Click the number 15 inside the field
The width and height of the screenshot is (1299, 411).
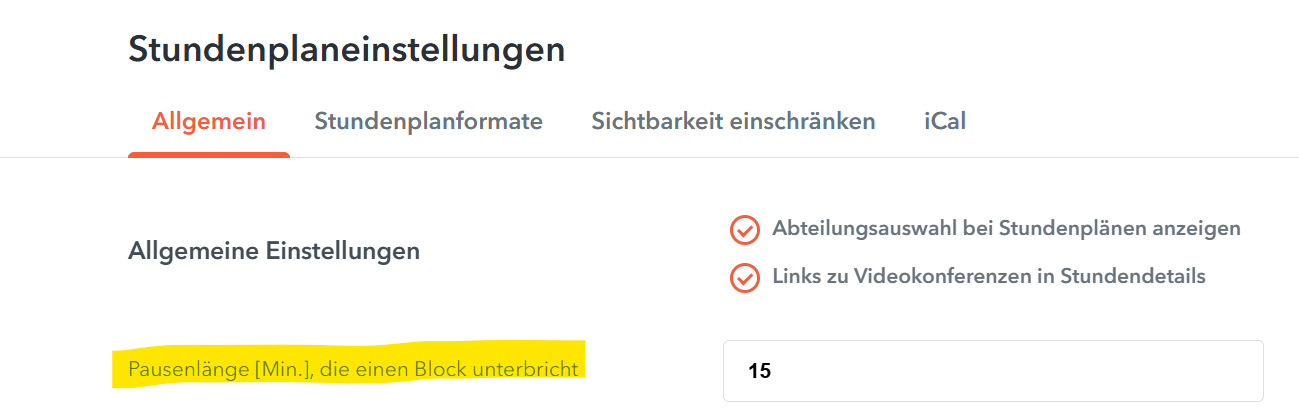tap(759, 371)
